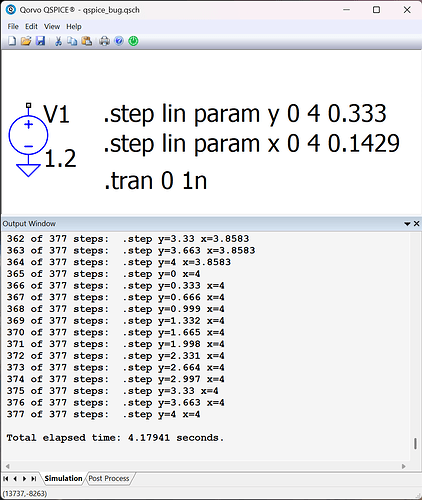Switch to the Simulation tab
The width and height of the screenshot is (422, 500).
pyautogui.click(x=63, y=478)
